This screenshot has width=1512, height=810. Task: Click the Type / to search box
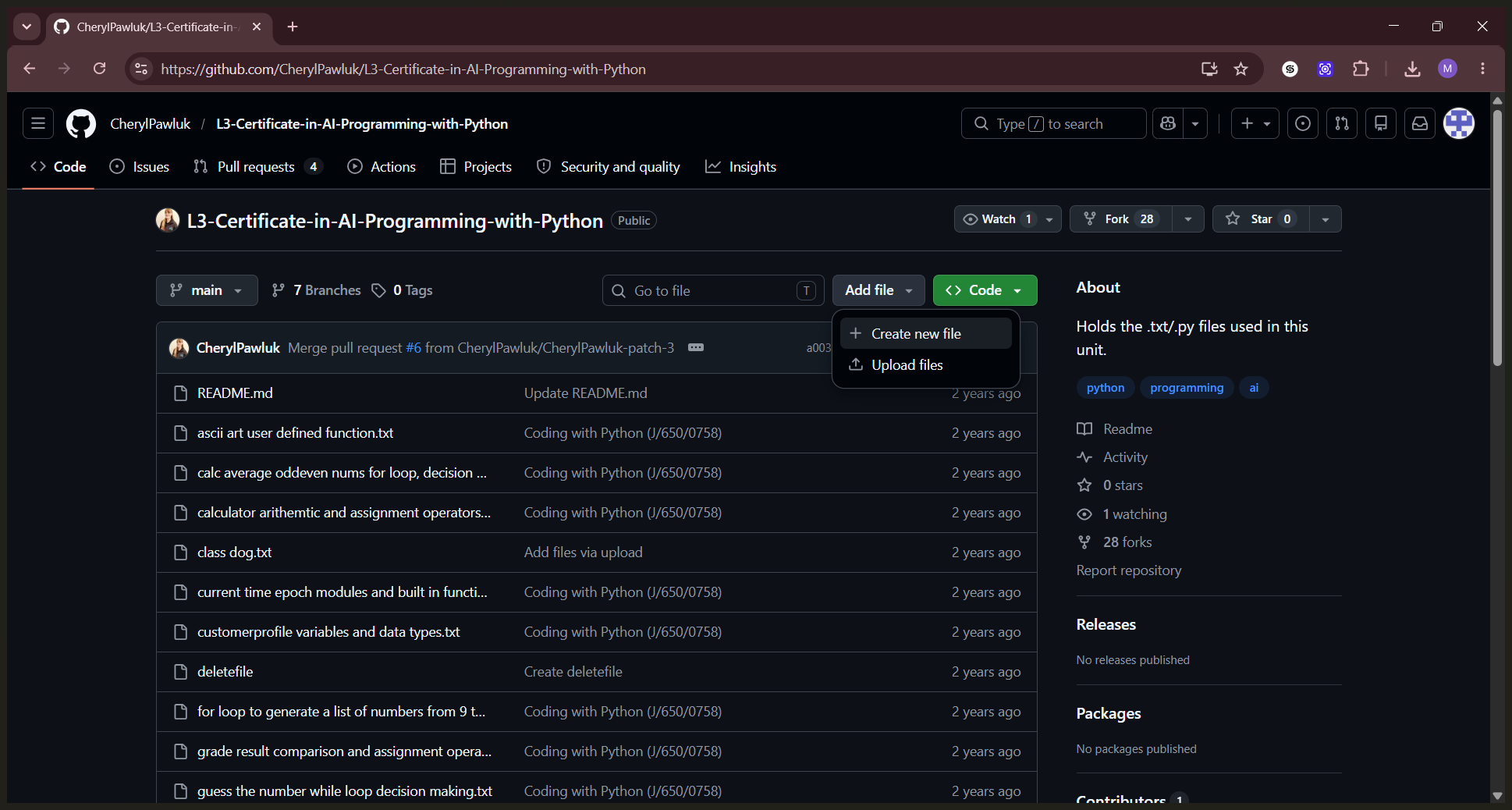(1054, 123)
